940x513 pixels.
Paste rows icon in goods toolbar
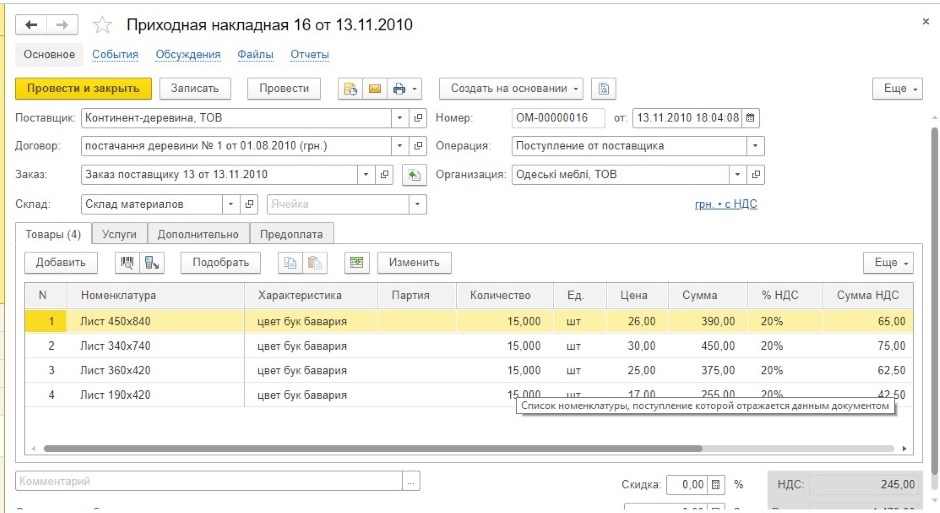315,262
